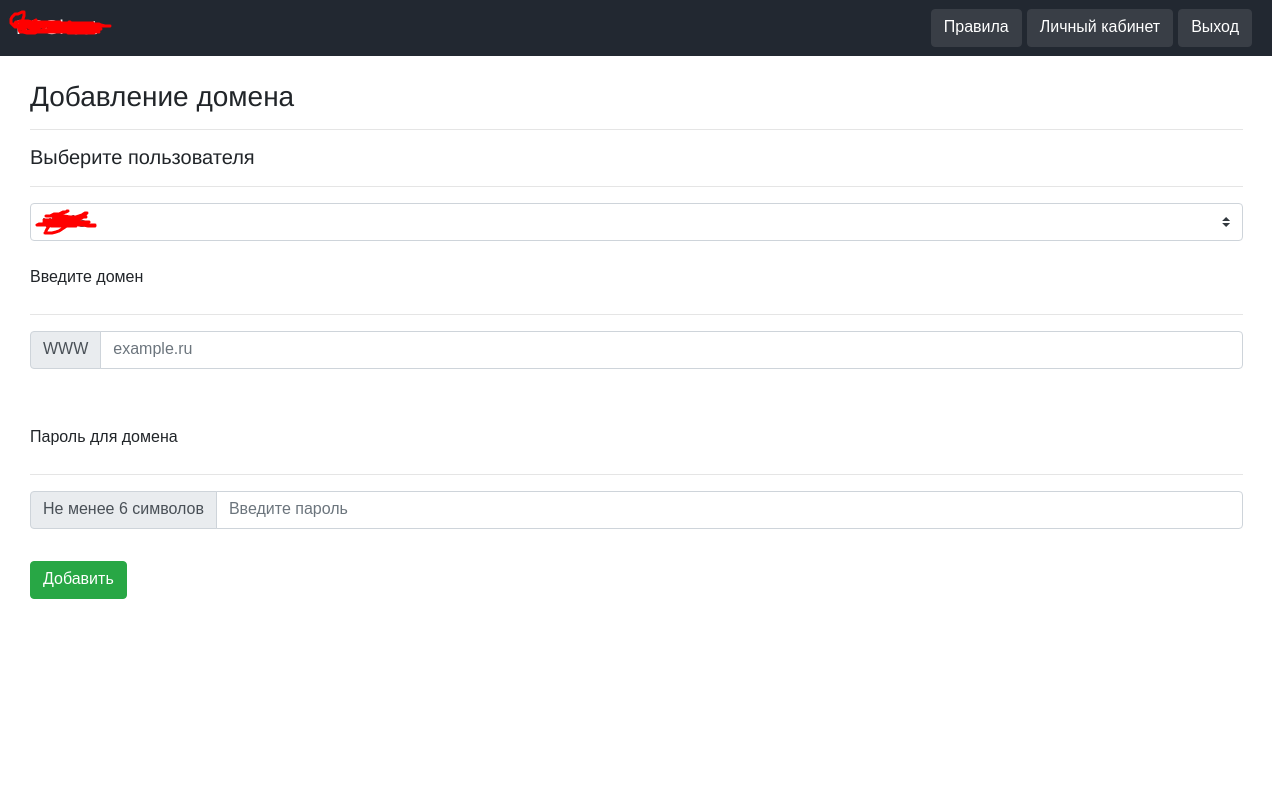Click the divider line under Пароль для домена
1272x799 pixels.
(x=636, y=474)
